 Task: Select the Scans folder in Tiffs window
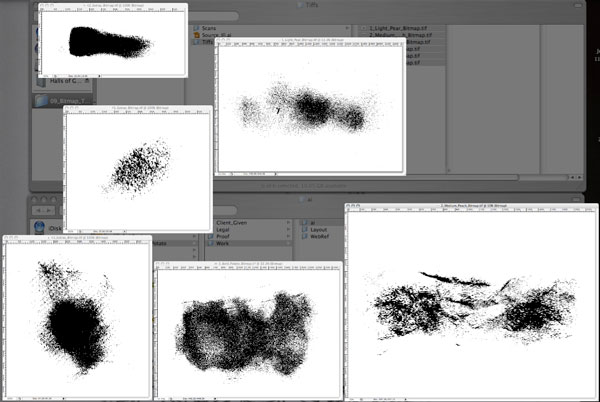[209, 28]
